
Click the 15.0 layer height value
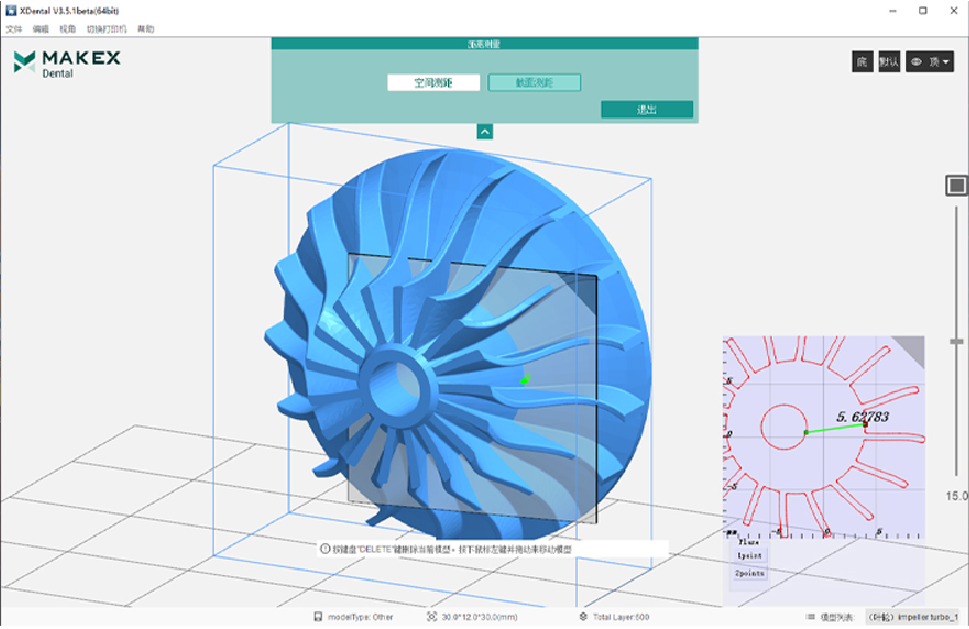pos(957,496)
